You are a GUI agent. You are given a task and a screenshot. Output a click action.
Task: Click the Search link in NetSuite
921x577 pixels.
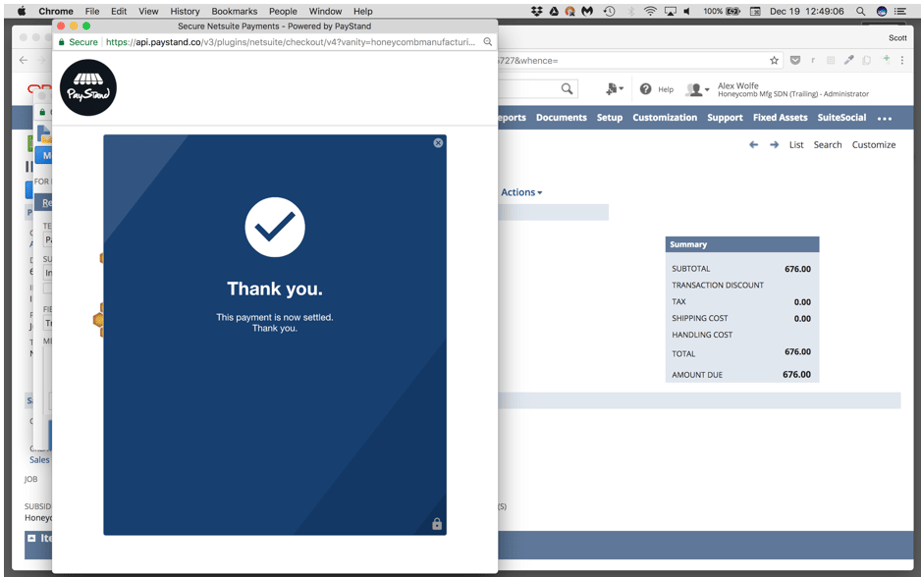[828, 145]
